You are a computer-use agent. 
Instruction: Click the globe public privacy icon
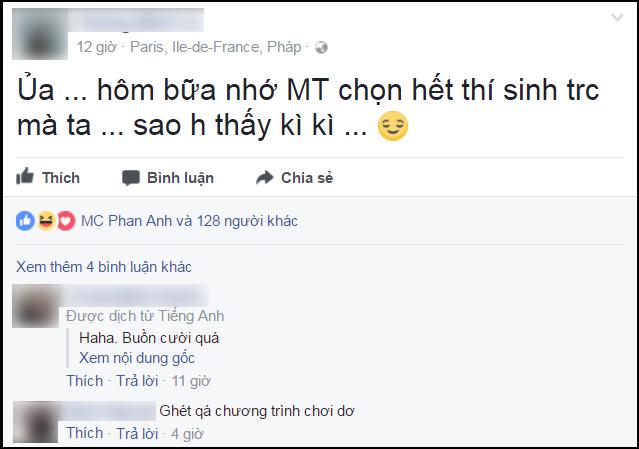pos(320,47)
